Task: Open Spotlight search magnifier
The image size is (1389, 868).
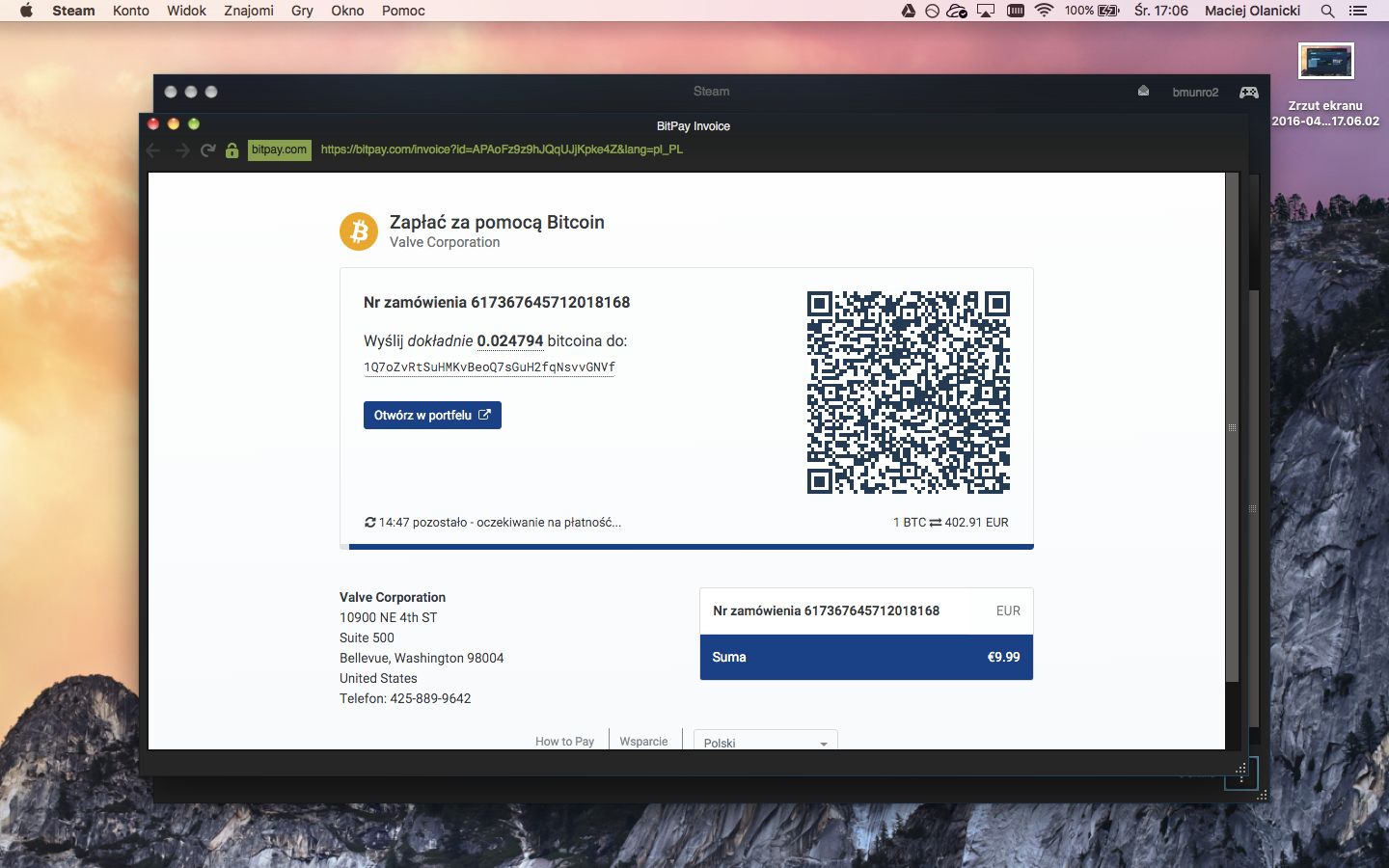Action: (x=1327, y=11)
